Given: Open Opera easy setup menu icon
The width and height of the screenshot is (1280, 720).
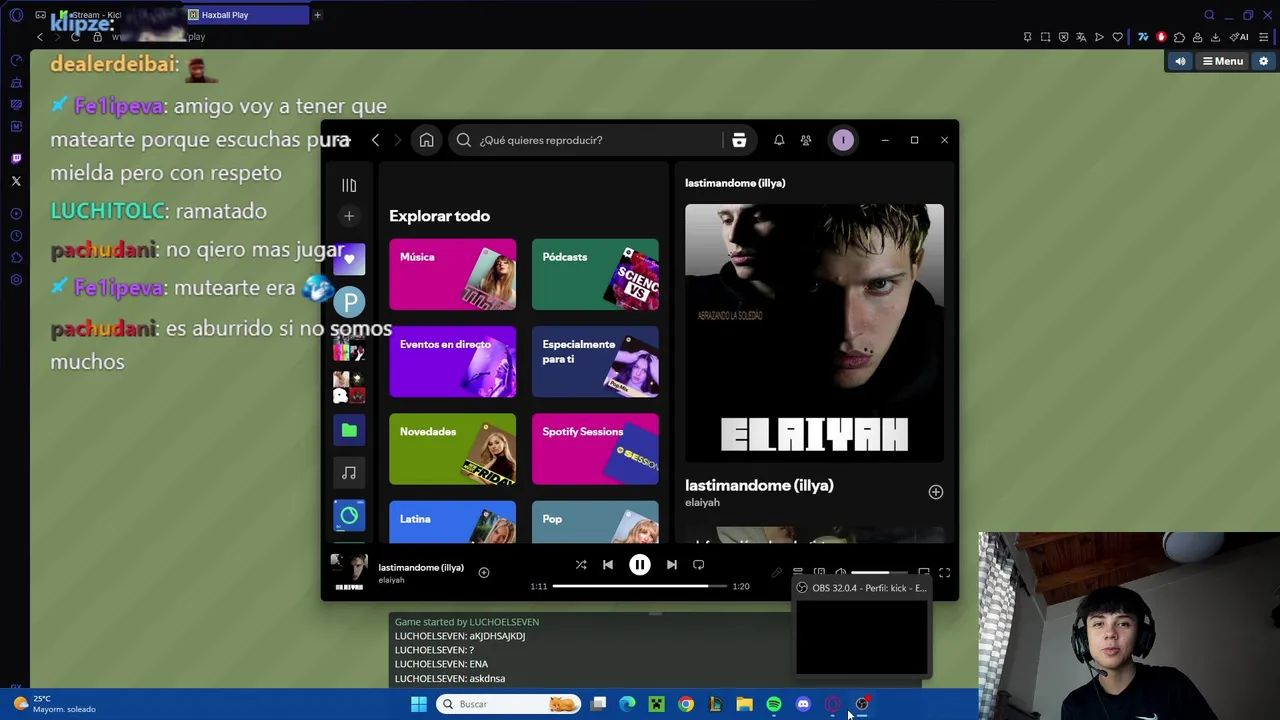Looking at the screenshot, I should pos(1264,37).
